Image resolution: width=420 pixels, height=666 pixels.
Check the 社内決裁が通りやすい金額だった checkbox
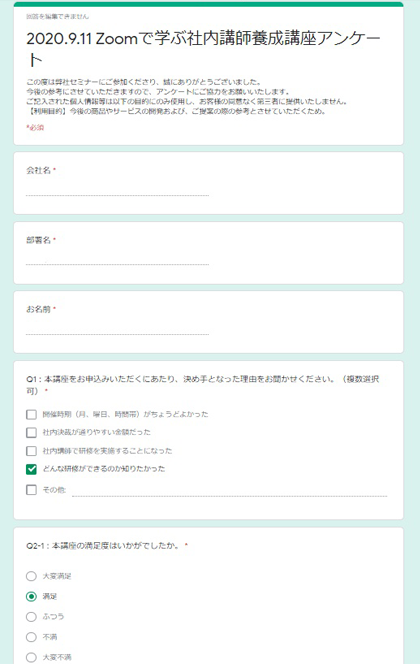click(x=31, y=432)
